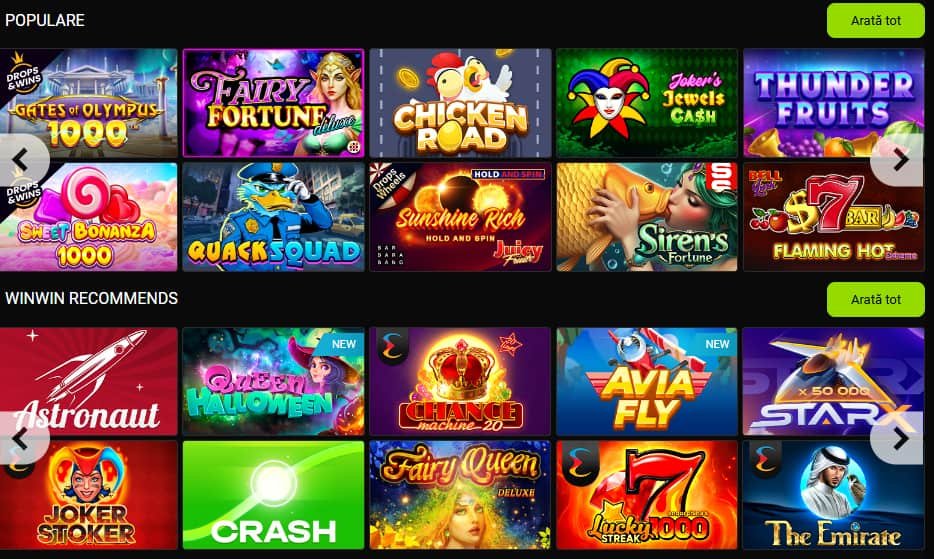Open The Emirate game tile
Viewport: 934px width, 559px height.
pos(834,495)
